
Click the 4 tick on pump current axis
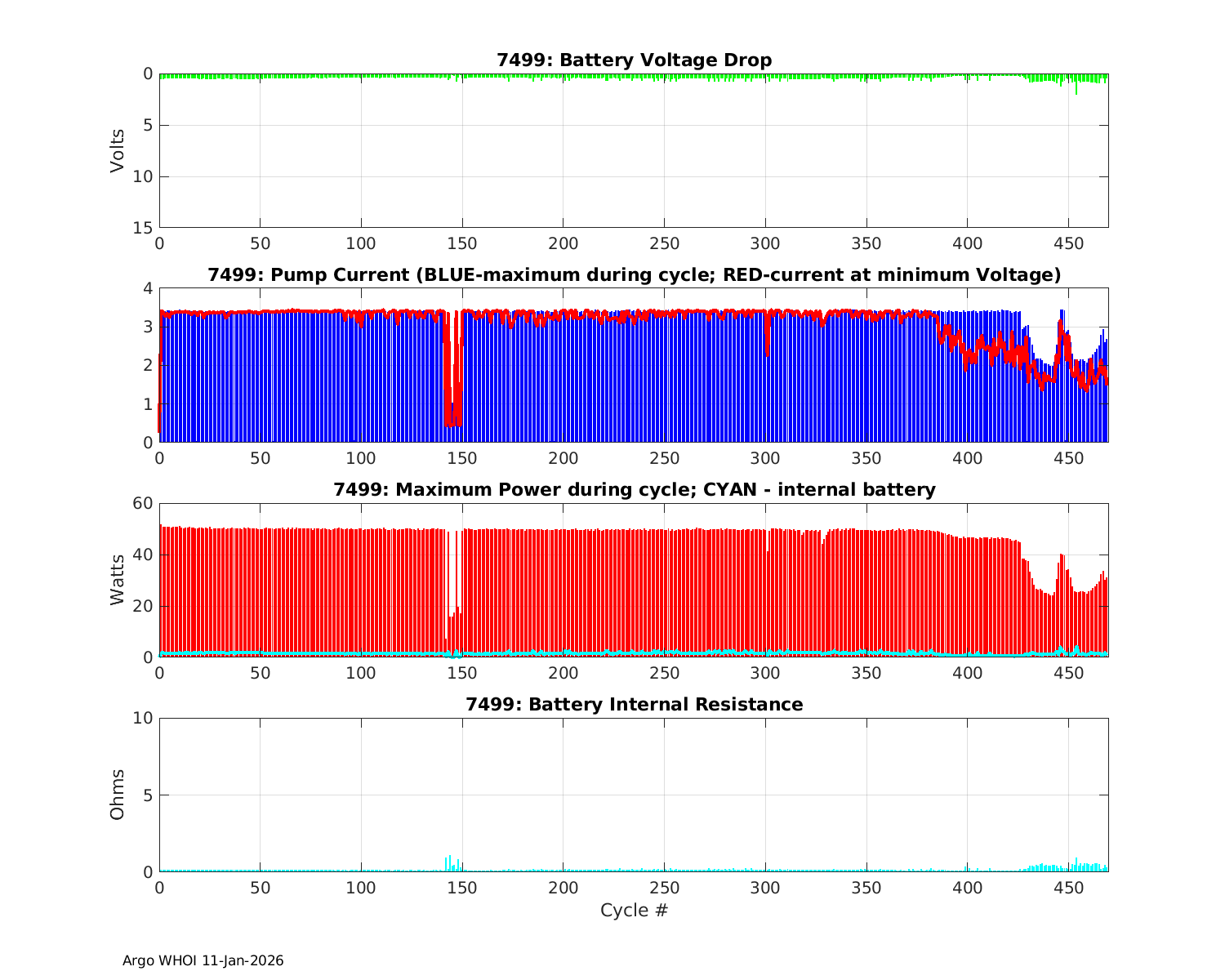click(148, 288)
